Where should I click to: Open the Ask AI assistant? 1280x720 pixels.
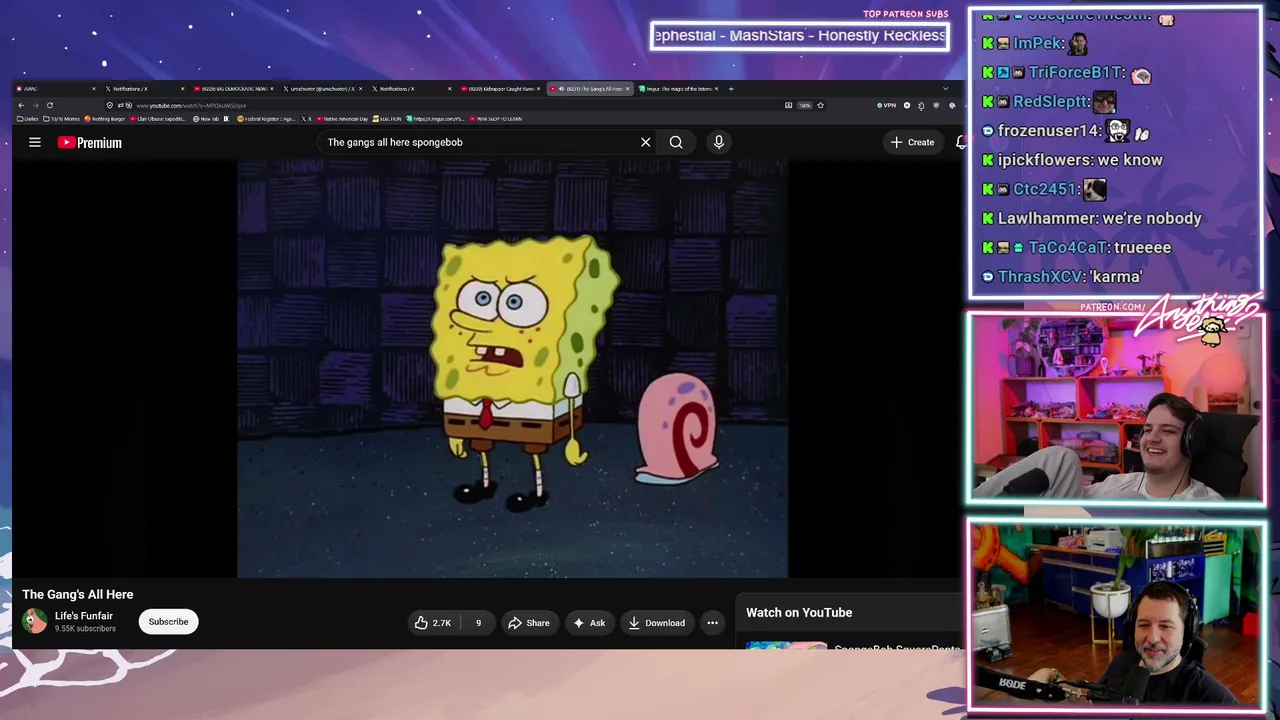coord(588,623)
